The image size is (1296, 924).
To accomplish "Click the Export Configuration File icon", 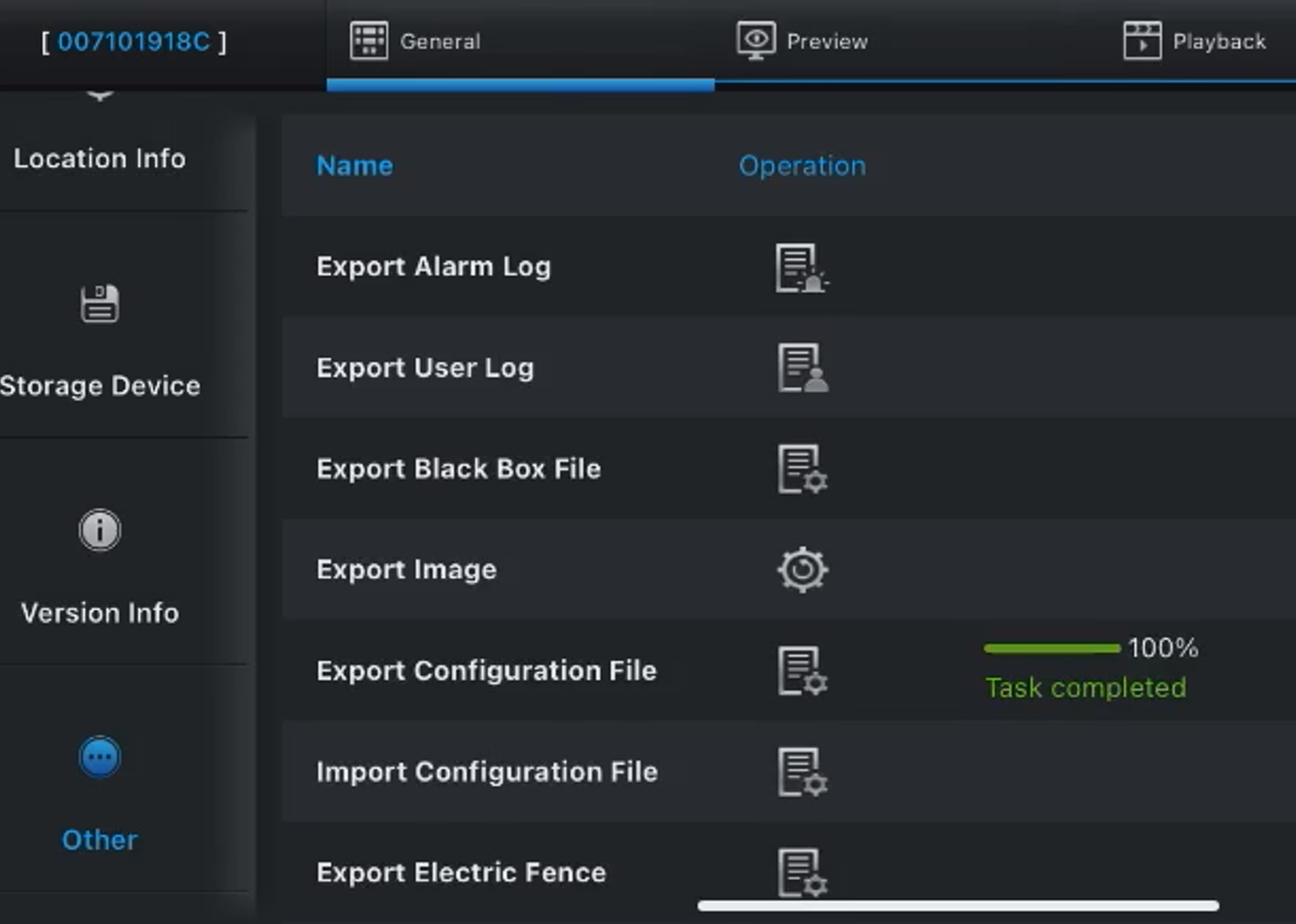I will pos(801,671).
